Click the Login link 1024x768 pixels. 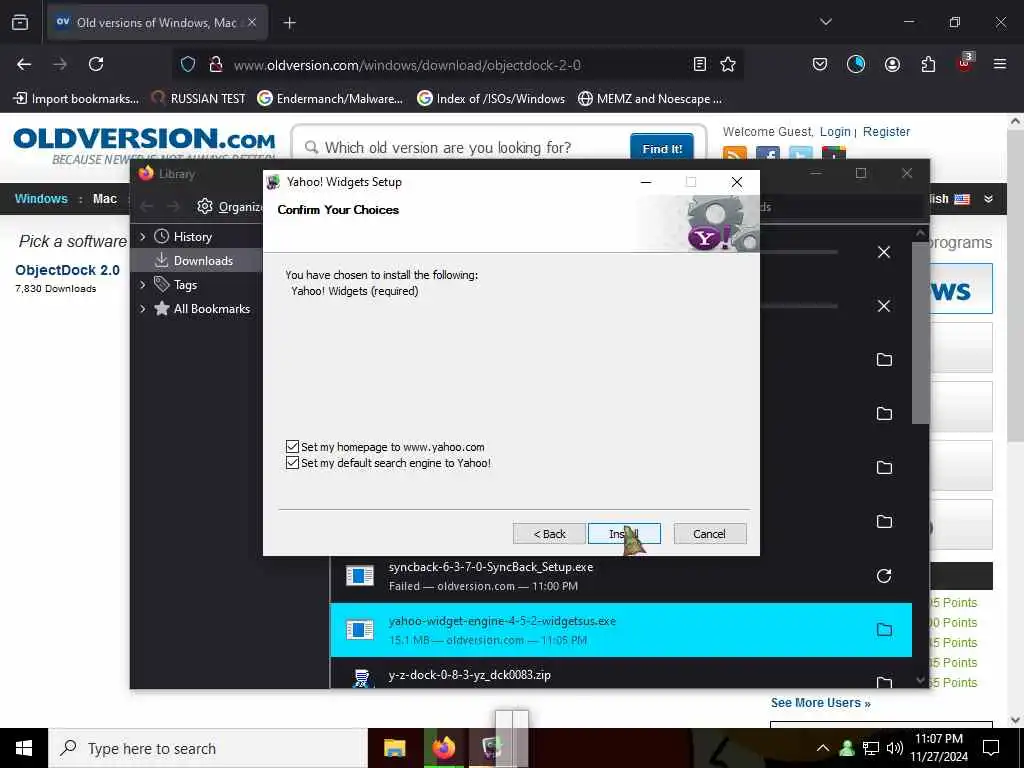click(x=835, y=131)
